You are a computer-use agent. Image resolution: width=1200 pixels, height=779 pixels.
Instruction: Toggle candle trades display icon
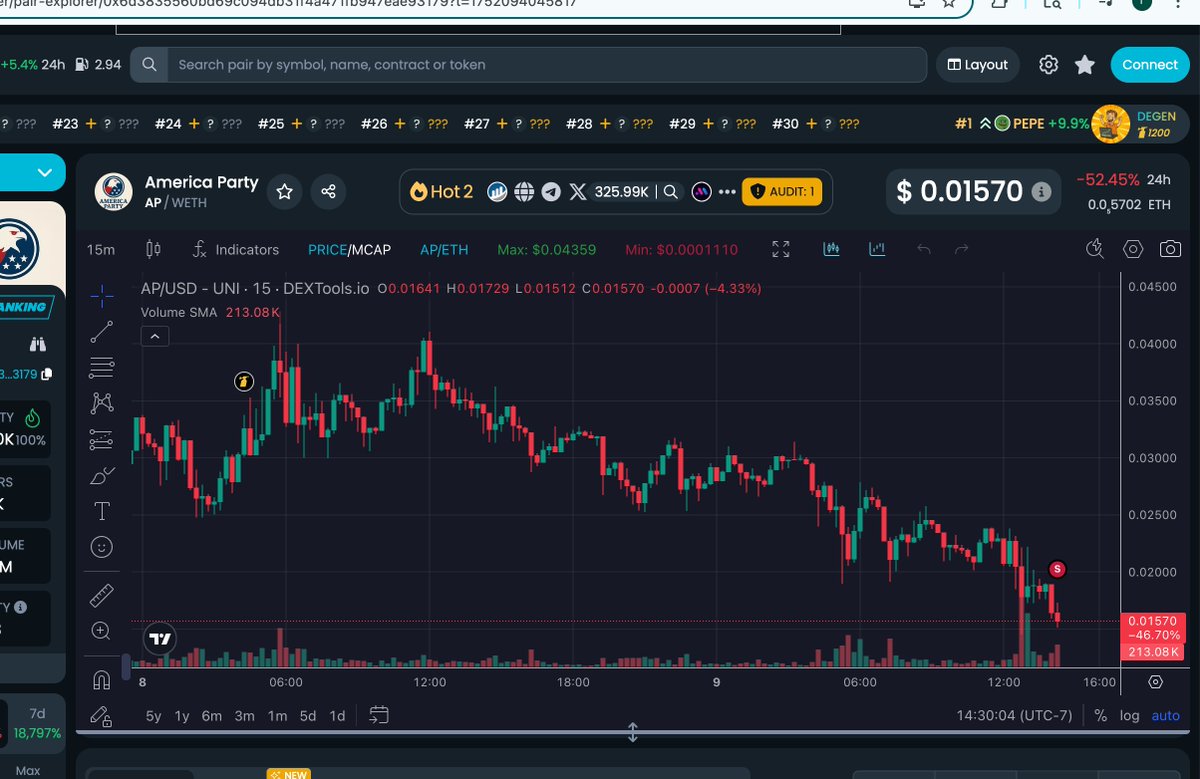831,249
